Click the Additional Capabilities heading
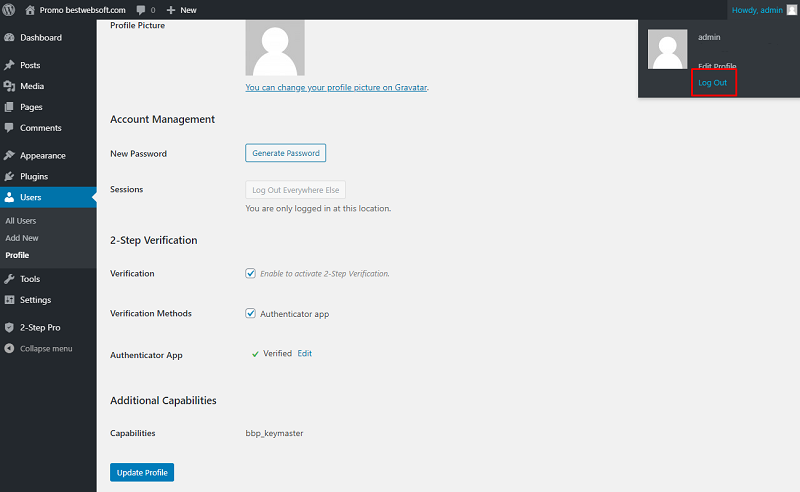The width and height of the screenshot is (800, 492). point(163,401)
